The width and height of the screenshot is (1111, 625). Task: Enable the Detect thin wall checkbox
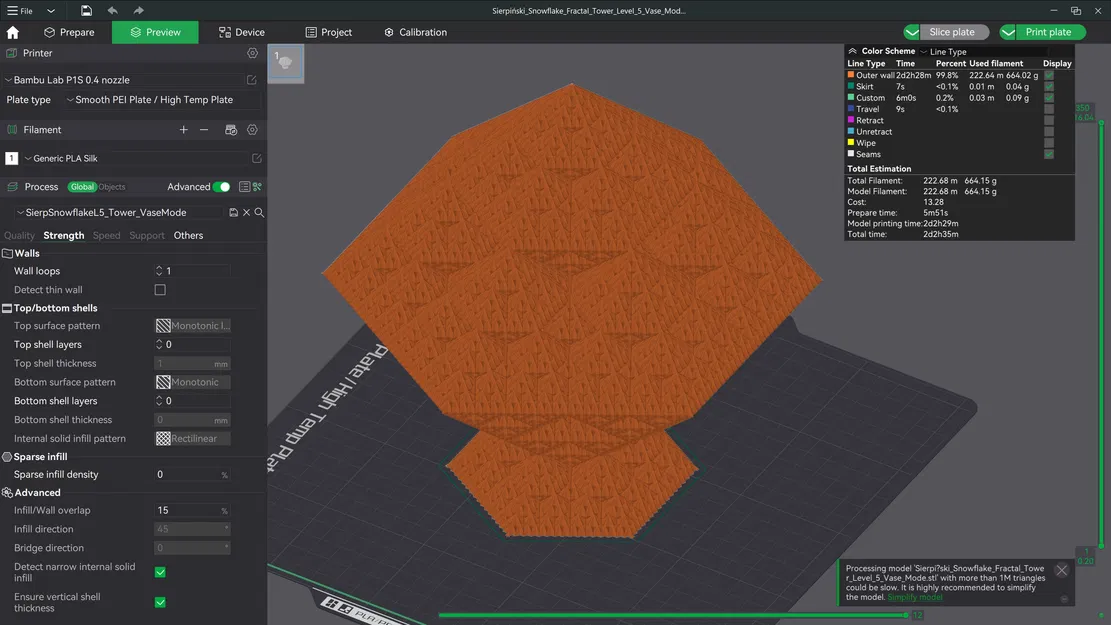tap(160, 290)
